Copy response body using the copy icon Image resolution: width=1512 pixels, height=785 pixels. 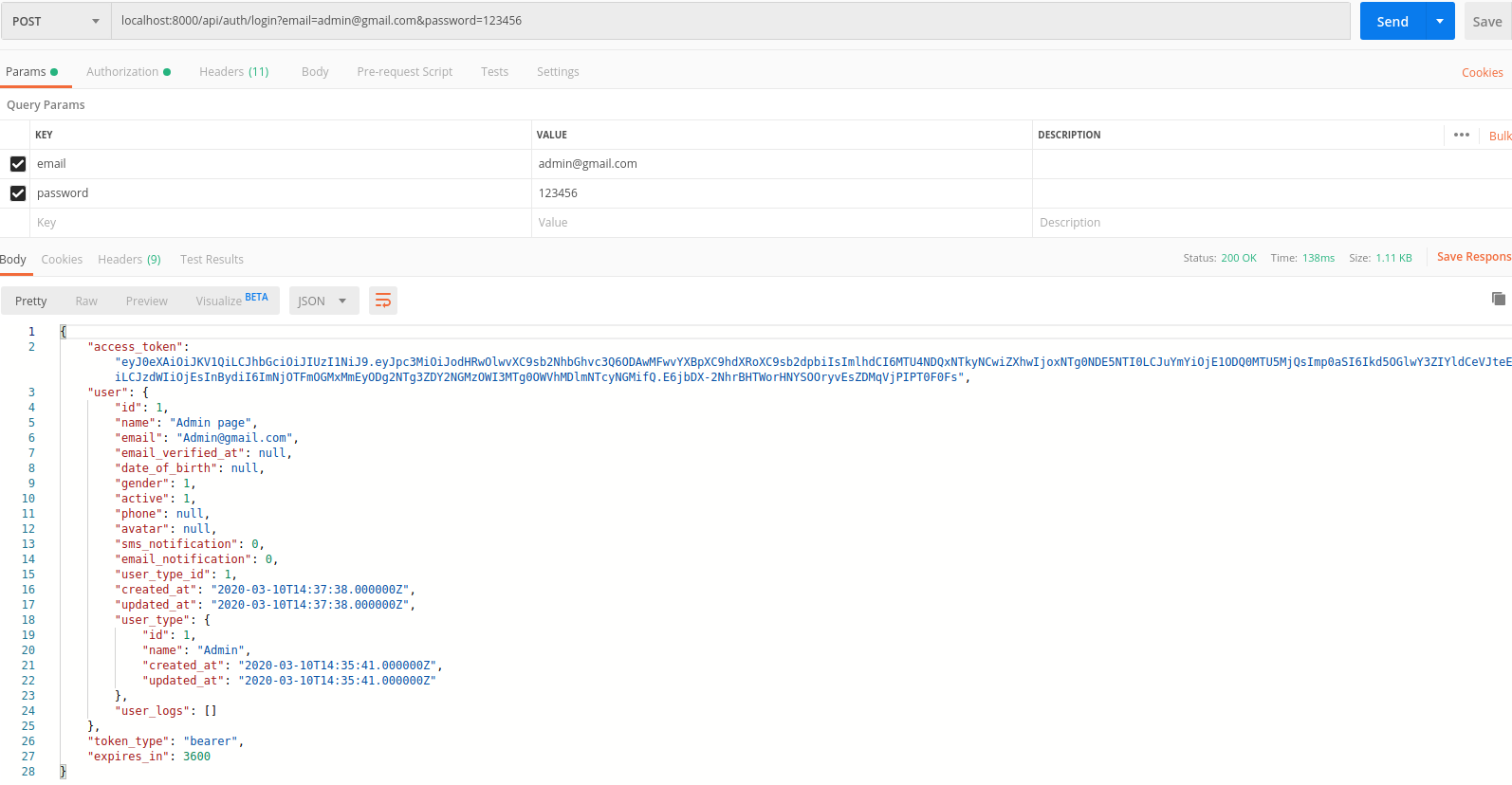[1498, 299]
